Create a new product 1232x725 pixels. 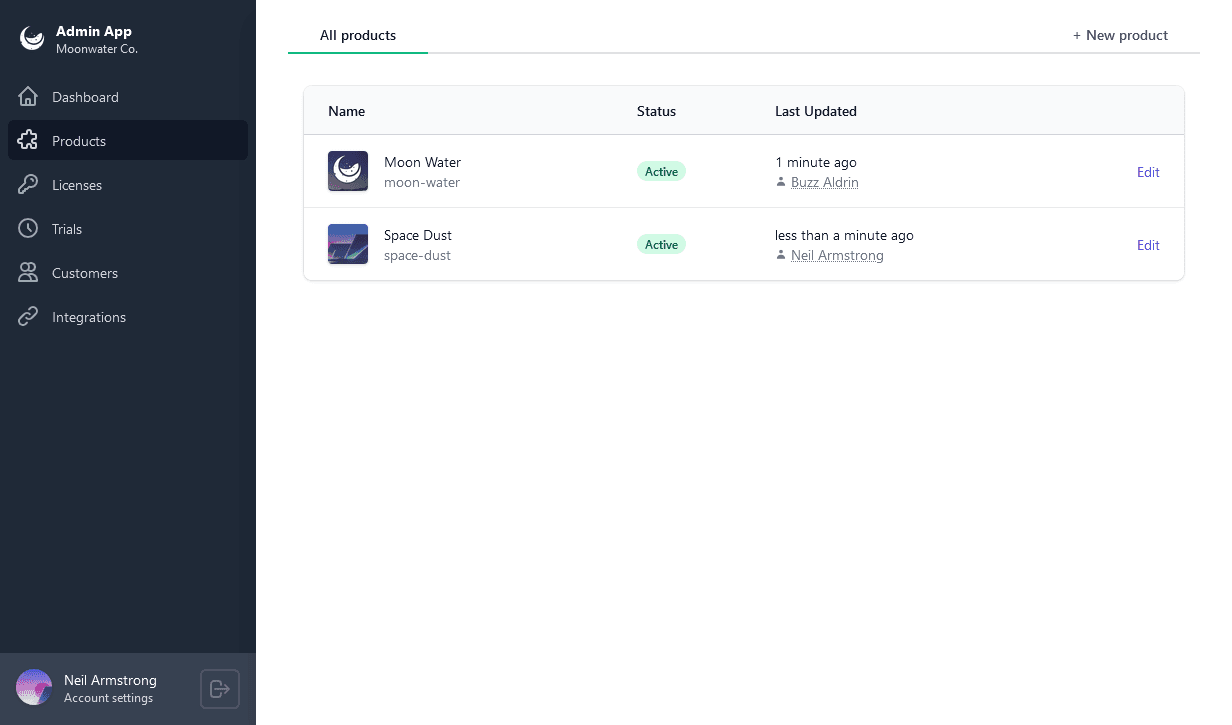1120,35
